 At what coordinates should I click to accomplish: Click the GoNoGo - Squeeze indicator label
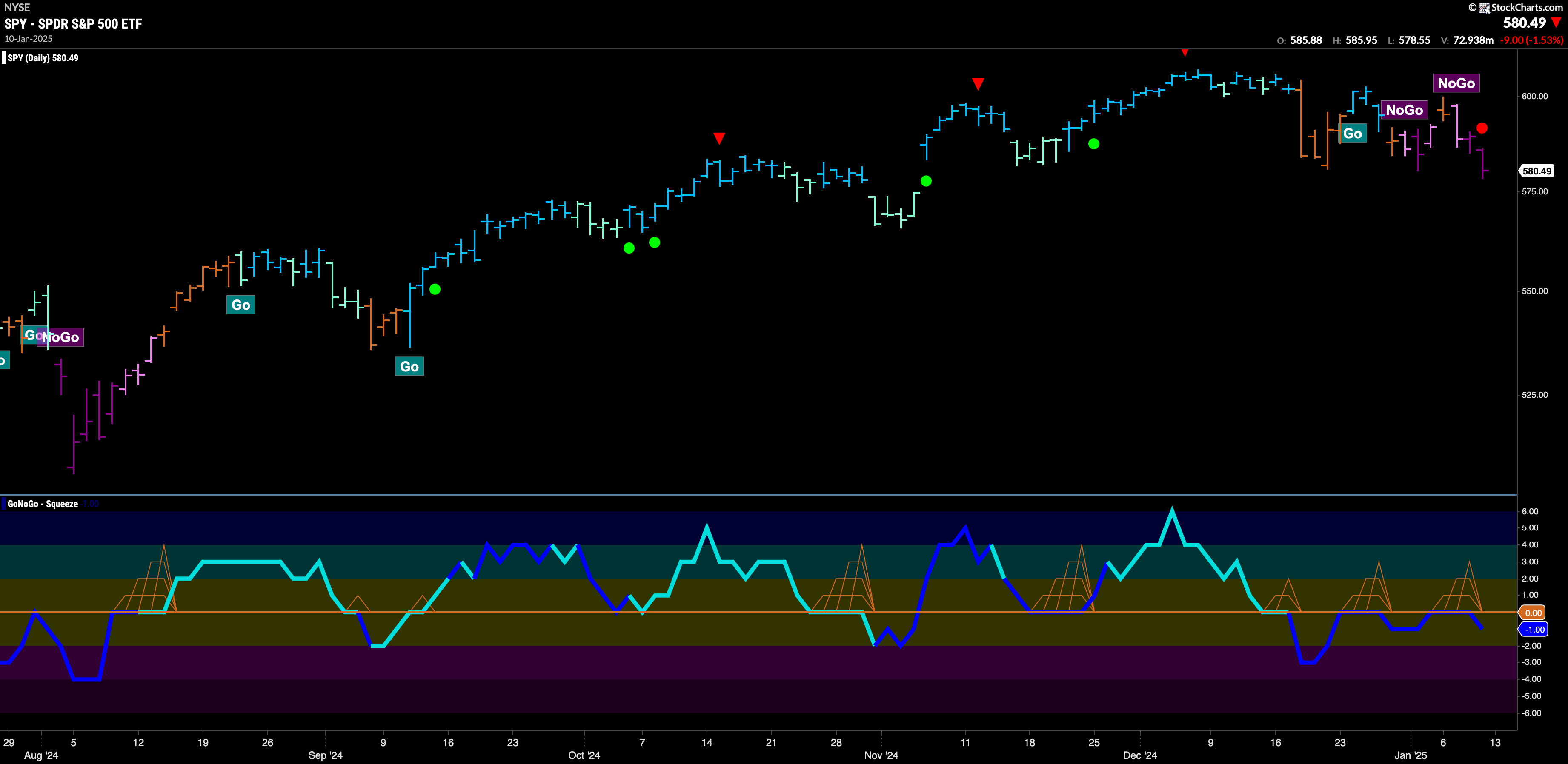tap(43, 504)
